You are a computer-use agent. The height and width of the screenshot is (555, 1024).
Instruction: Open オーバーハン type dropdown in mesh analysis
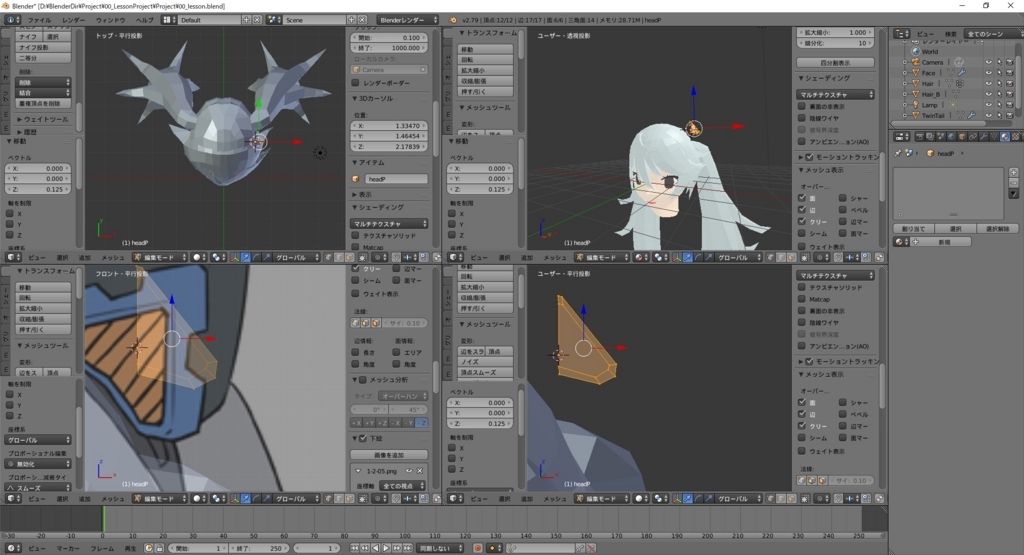click(x=402, y=396)
